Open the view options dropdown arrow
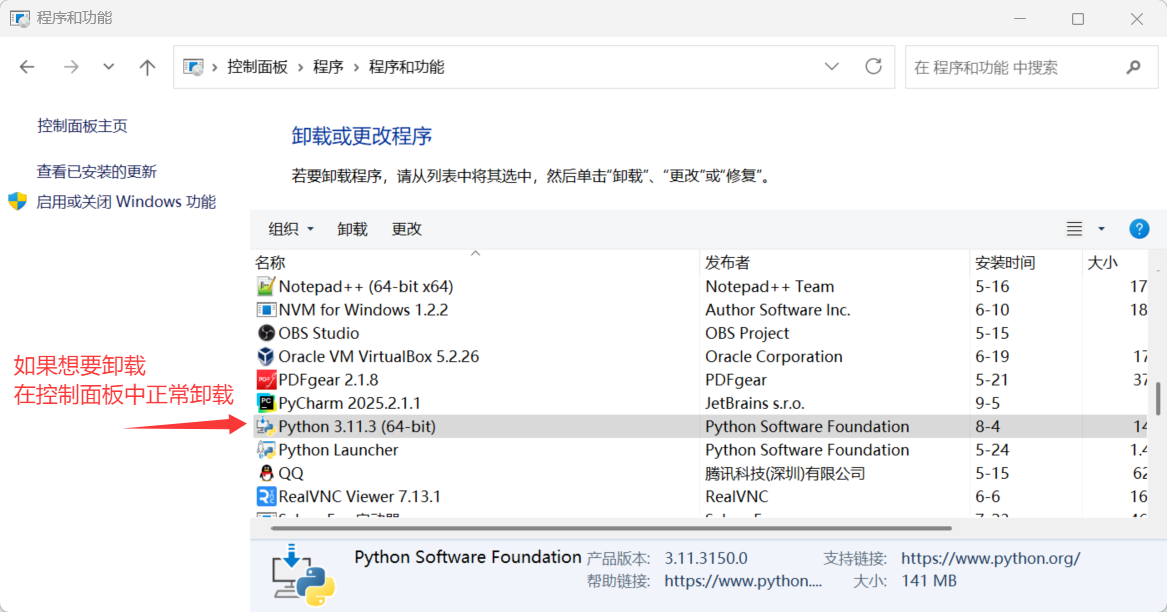Image resolution: width=1167 pixels, height=612 pixels. coord(1101,228)
